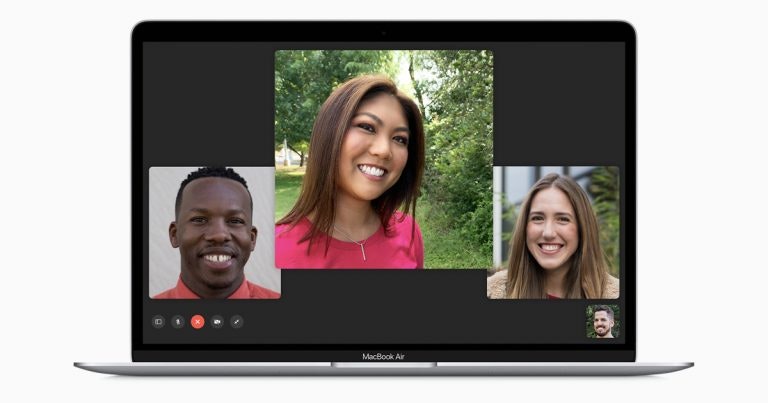This screenshot has width=768, height=403.
Task: End the call with the red X button
Action: 197,322
